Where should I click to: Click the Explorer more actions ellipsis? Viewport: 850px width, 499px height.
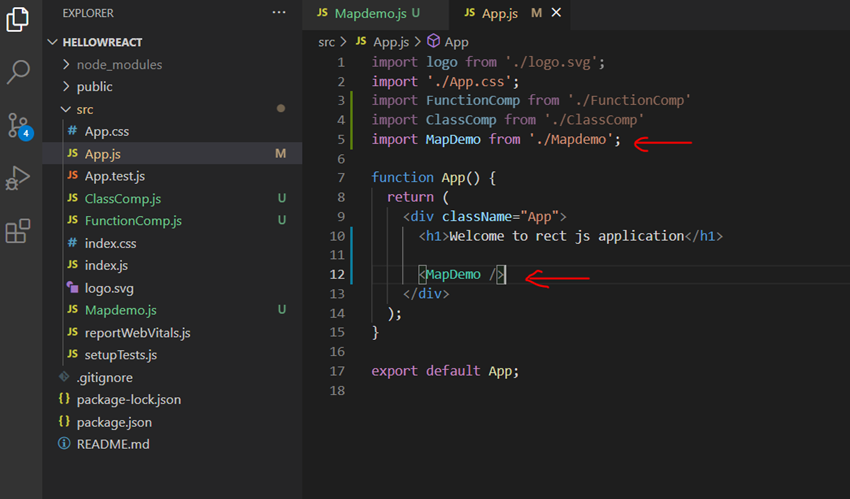click(279, 13)
